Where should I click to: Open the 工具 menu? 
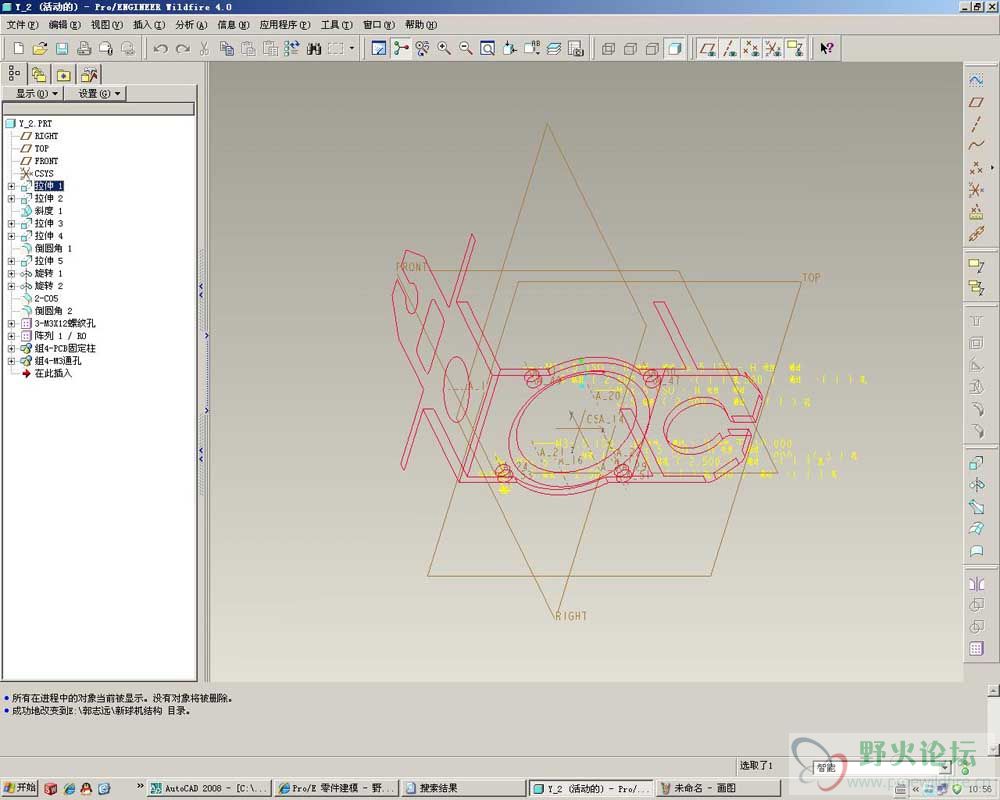pyautogui.click(x=336, y=25)
